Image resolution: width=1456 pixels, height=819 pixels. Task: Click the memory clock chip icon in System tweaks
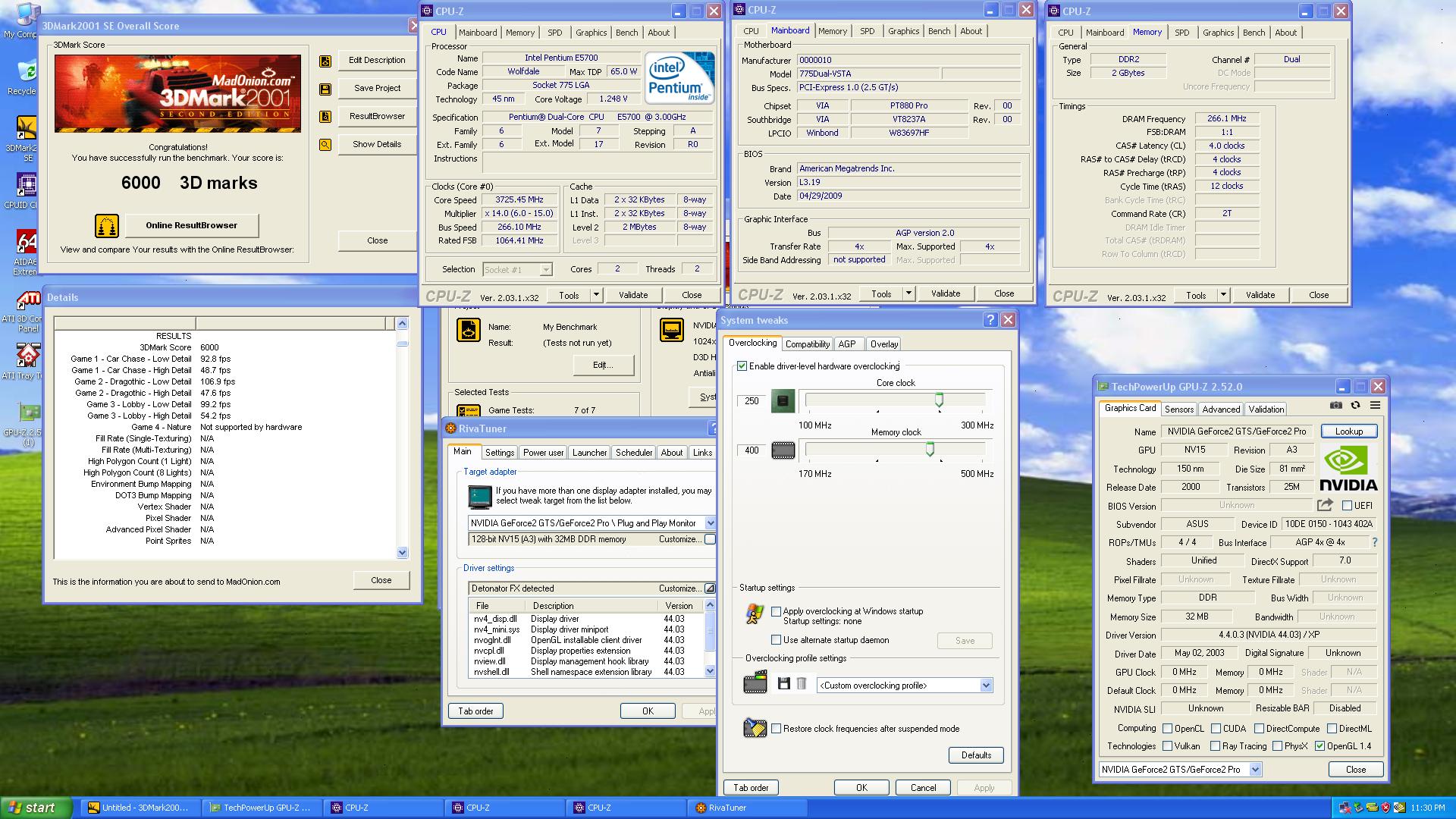tap(783, 450)
